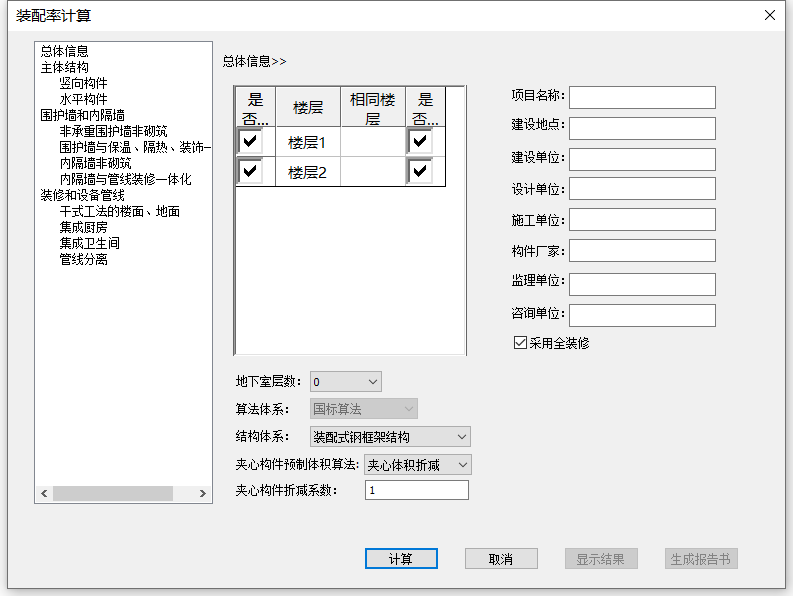Open 竖向构件 tree item
This screenshot has height=596, width=793.
(83, 83)
